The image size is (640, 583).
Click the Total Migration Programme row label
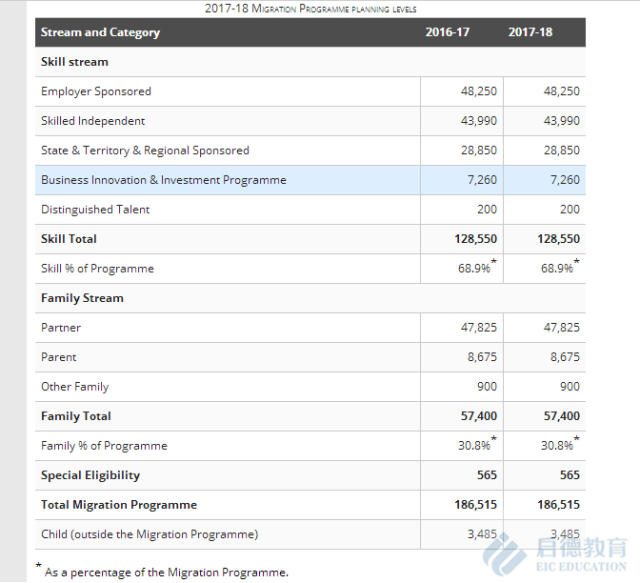click(119, 505)
